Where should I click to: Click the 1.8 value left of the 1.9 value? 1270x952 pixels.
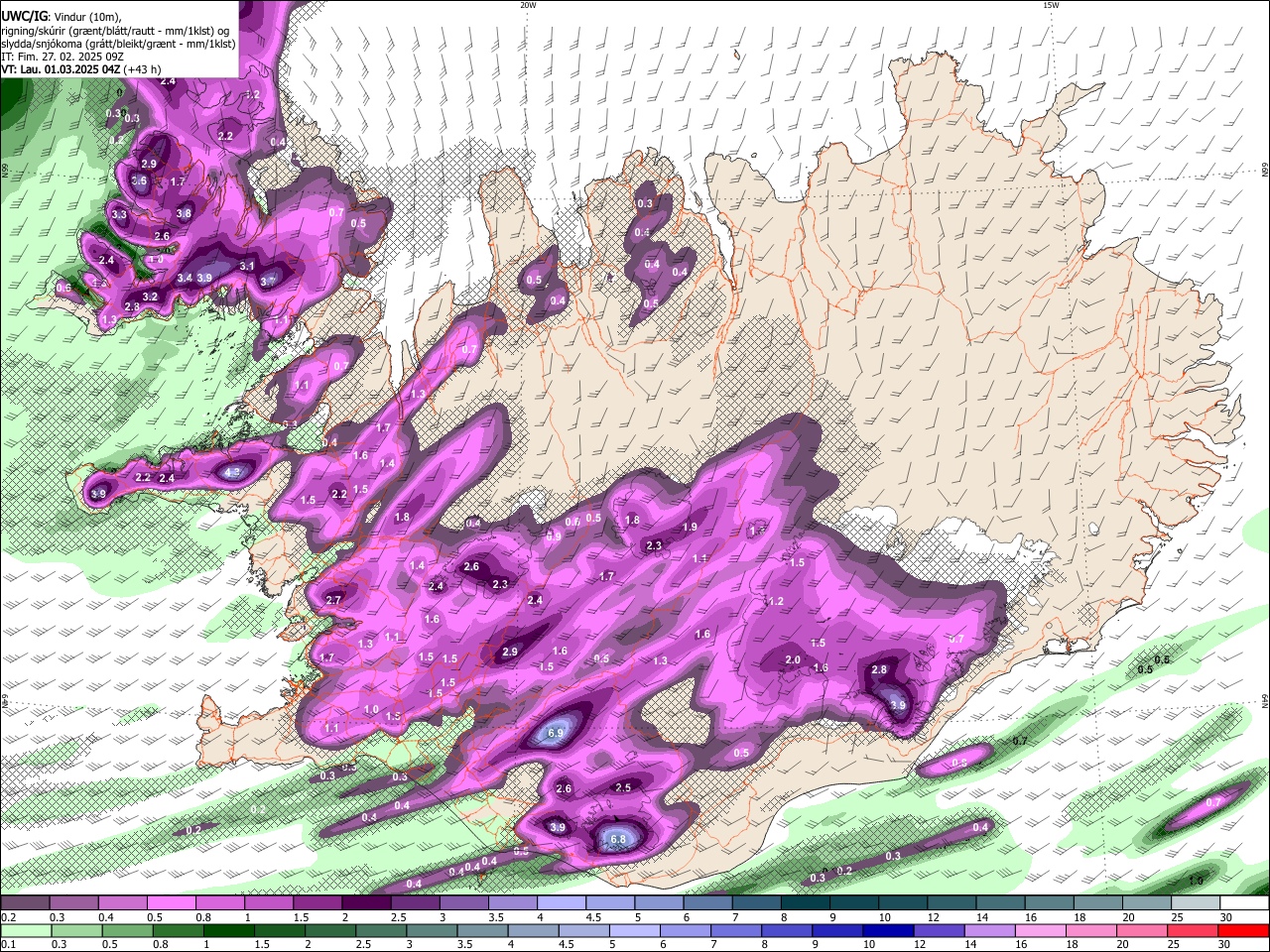pos(632,521)
